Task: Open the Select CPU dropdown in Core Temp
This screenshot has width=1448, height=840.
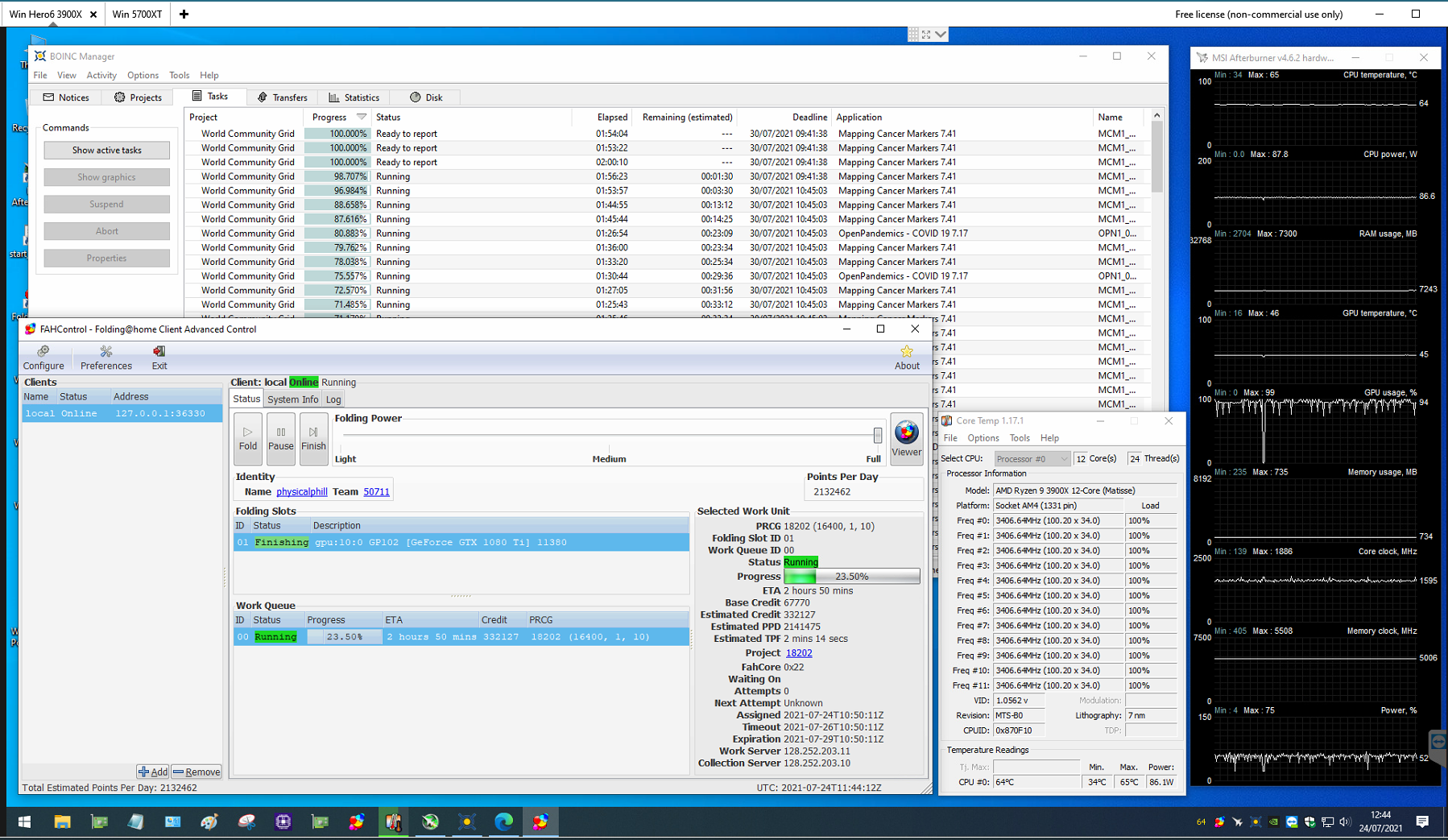Action: [x=1032, y=458]
